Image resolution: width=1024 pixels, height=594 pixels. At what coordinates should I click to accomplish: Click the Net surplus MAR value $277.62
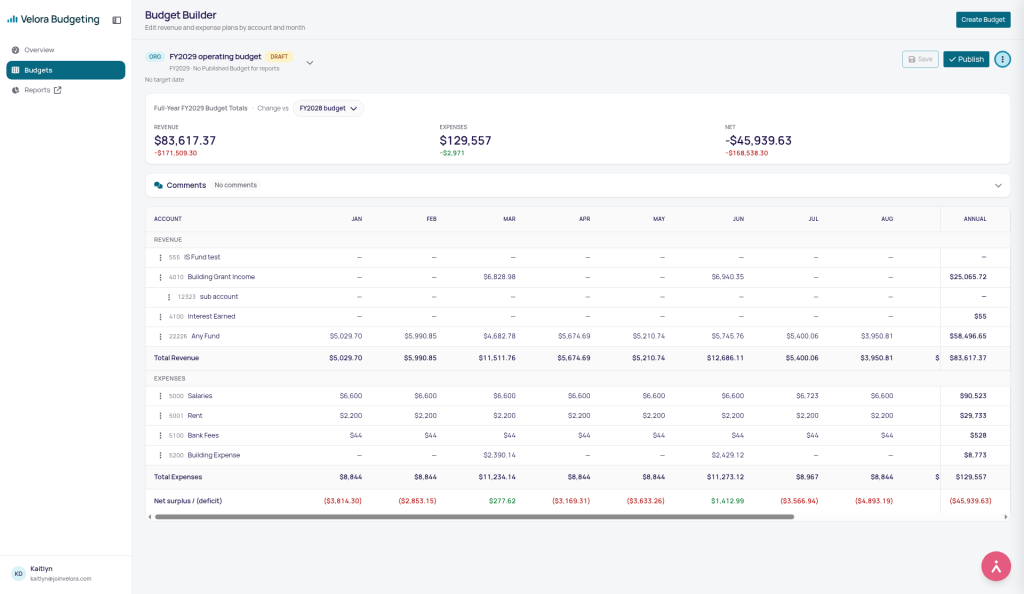tap(502, 501)
